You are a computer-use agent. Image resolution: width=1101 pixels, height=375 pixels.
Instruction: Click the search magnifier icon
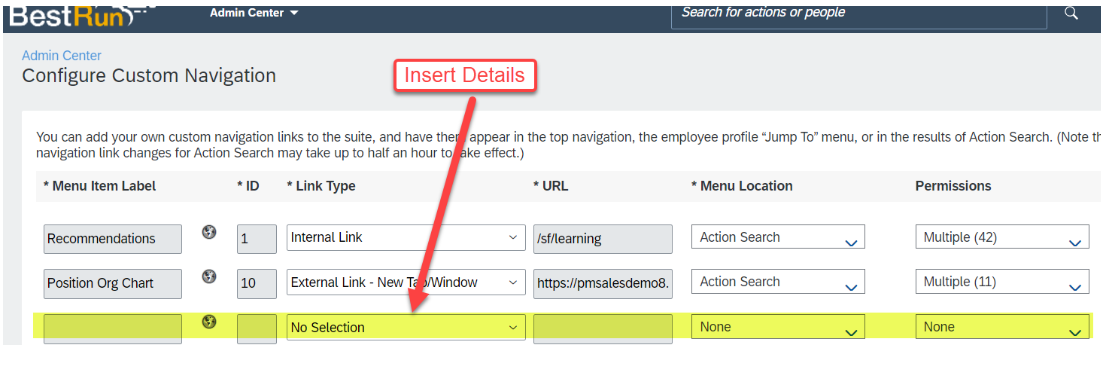tap(1070, 13)
